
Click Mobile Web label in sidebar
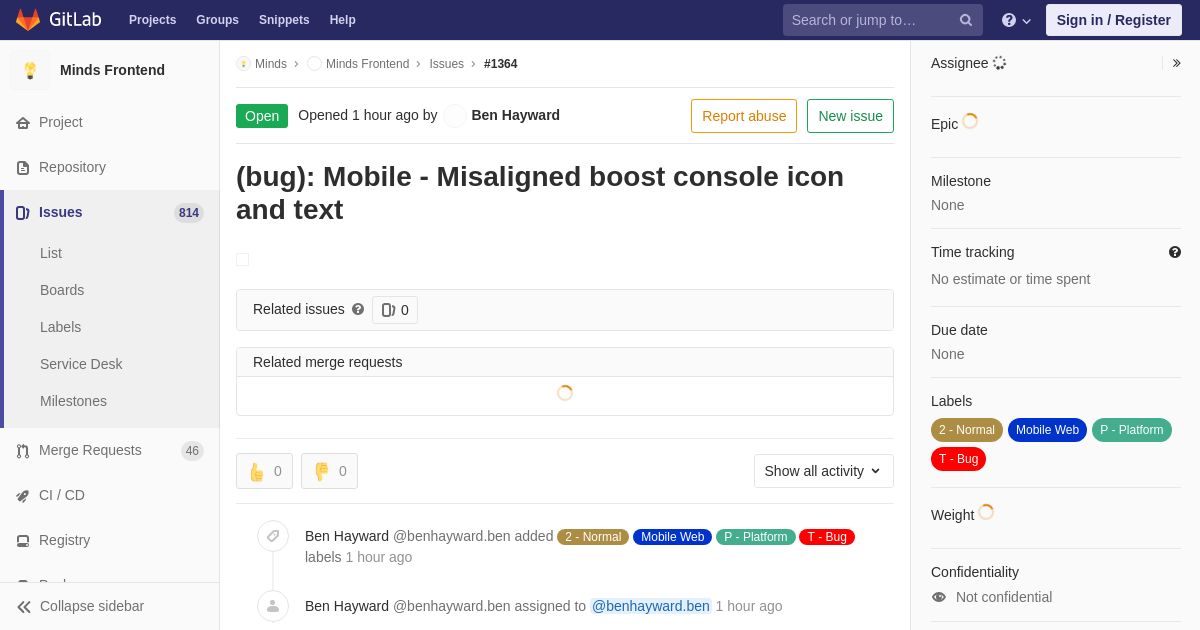tap(1047, 430)
